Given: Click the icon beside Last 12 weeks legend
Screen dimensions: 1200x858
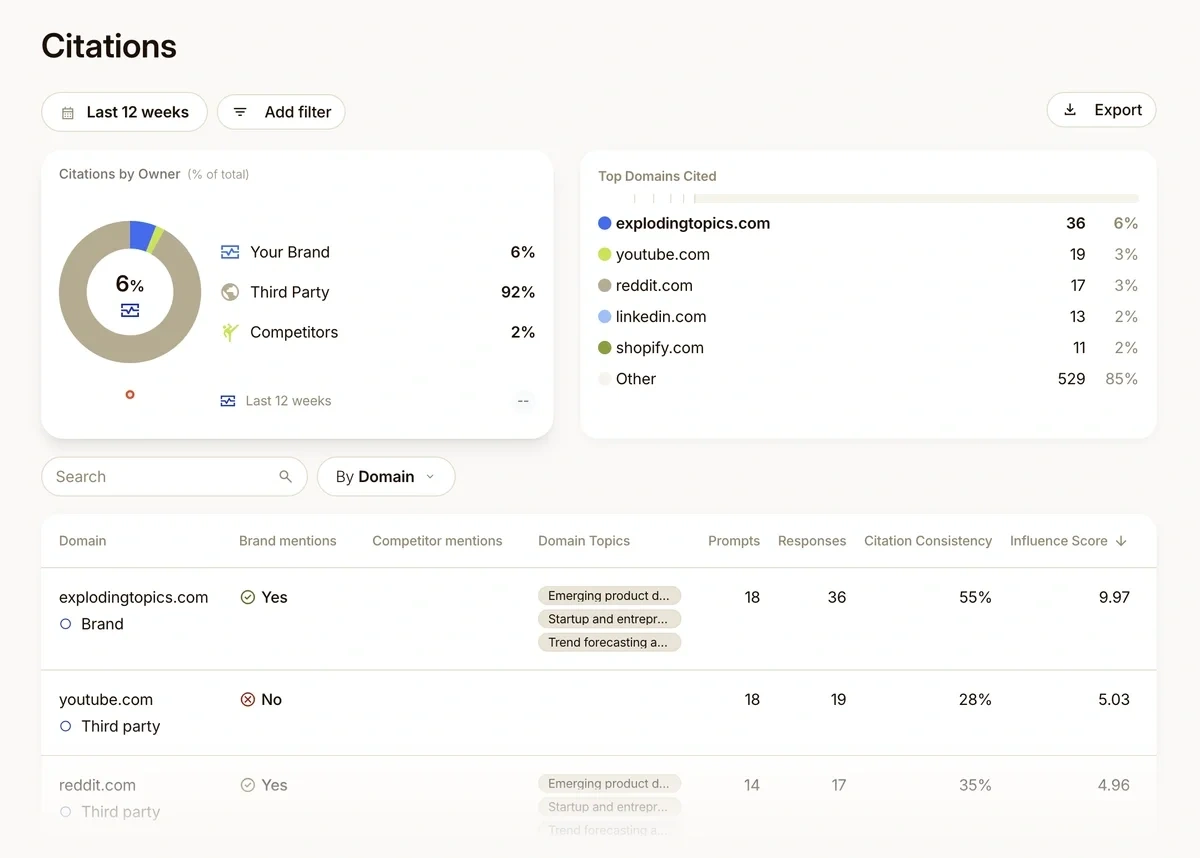Looking at the screenshot, I should pos(228,401).
